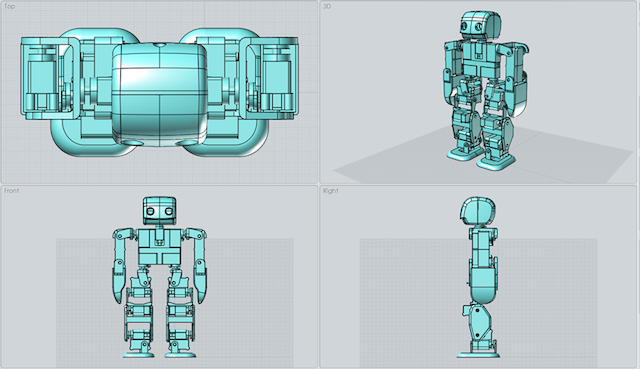Select the Right viewport label
Screen dimensions: 640x369
click(x=331, y=191)
